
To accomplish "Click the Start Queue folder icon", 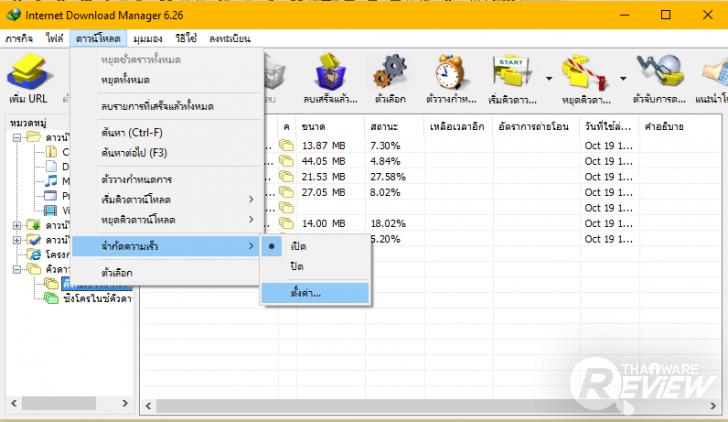I will click(x=512, y=72).
